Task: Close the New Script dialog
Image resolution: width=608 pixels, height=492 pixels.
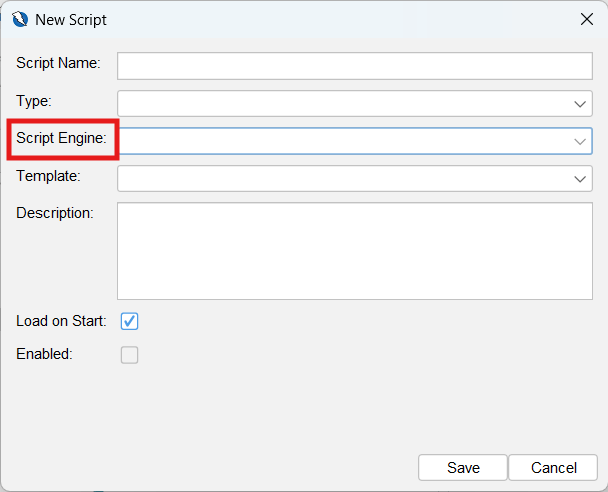Action: 586,19
